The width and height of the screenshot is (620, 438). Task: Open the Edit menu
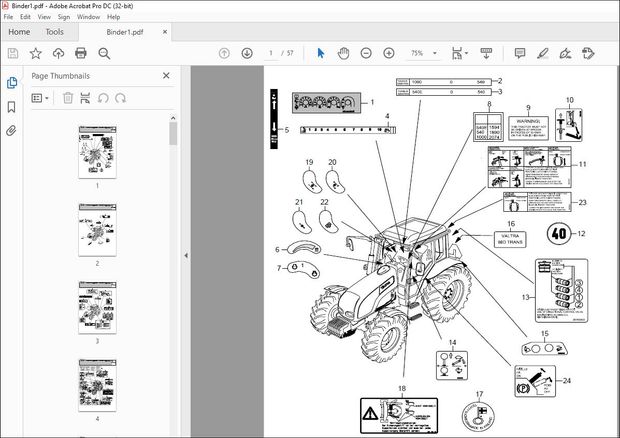click(x=25, y=17)
